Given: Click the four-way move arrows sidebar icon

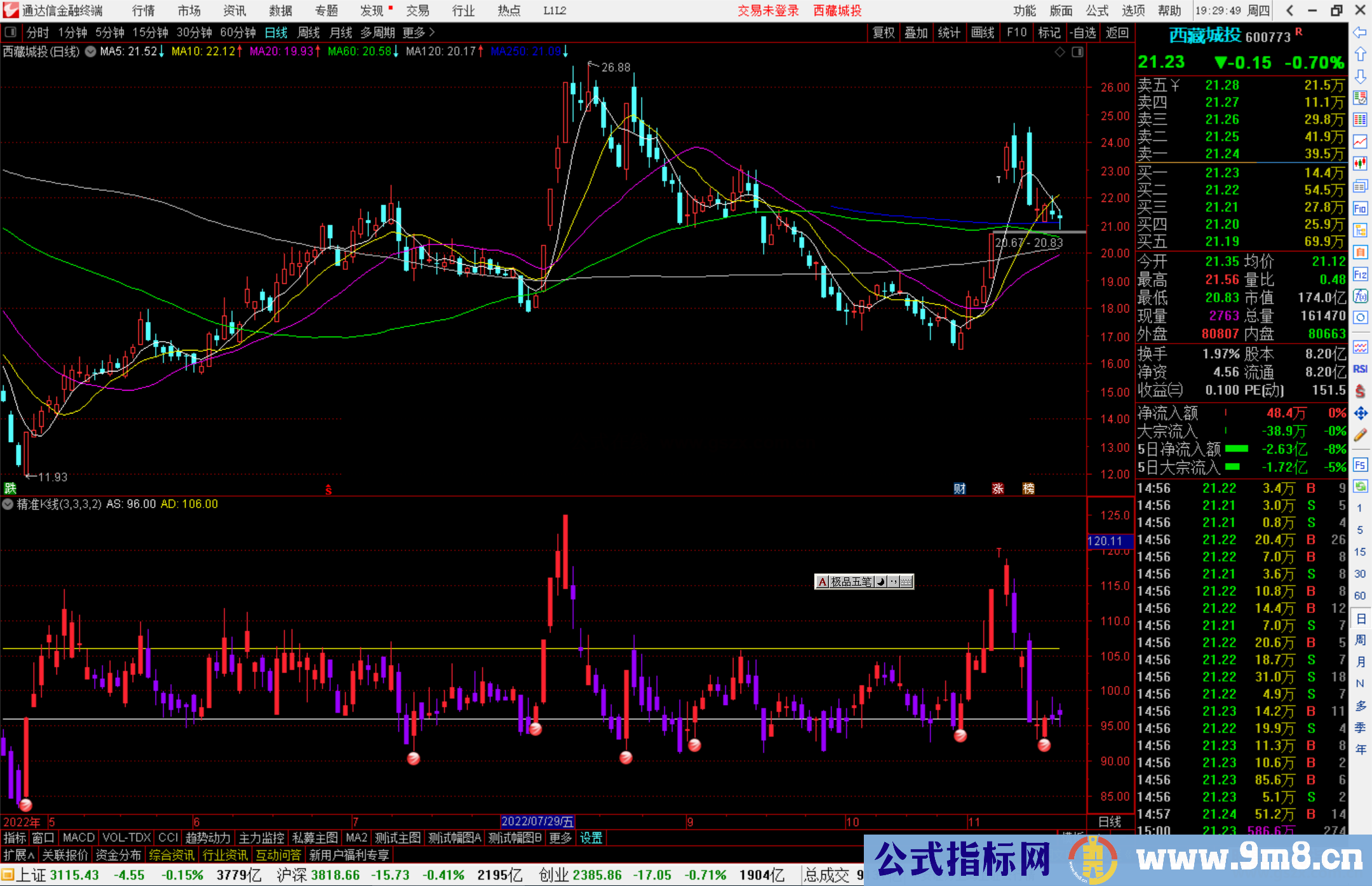Looking at the screenshot, I should [1360, 413].
